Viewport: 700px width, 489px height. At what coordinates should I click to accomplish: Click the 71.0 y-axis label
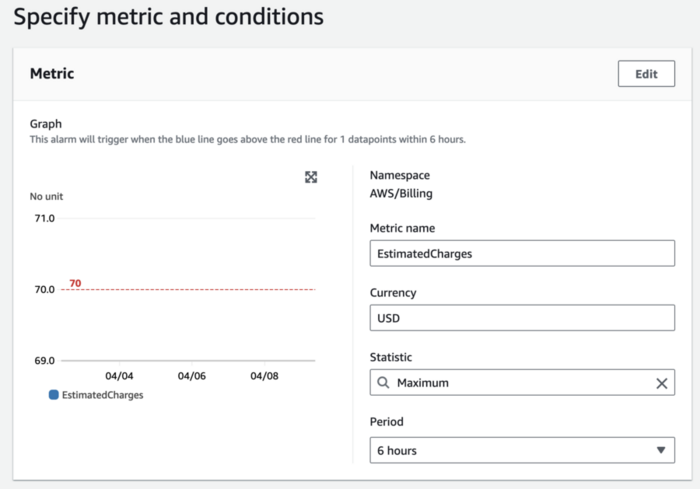click(x=44, y=218)
